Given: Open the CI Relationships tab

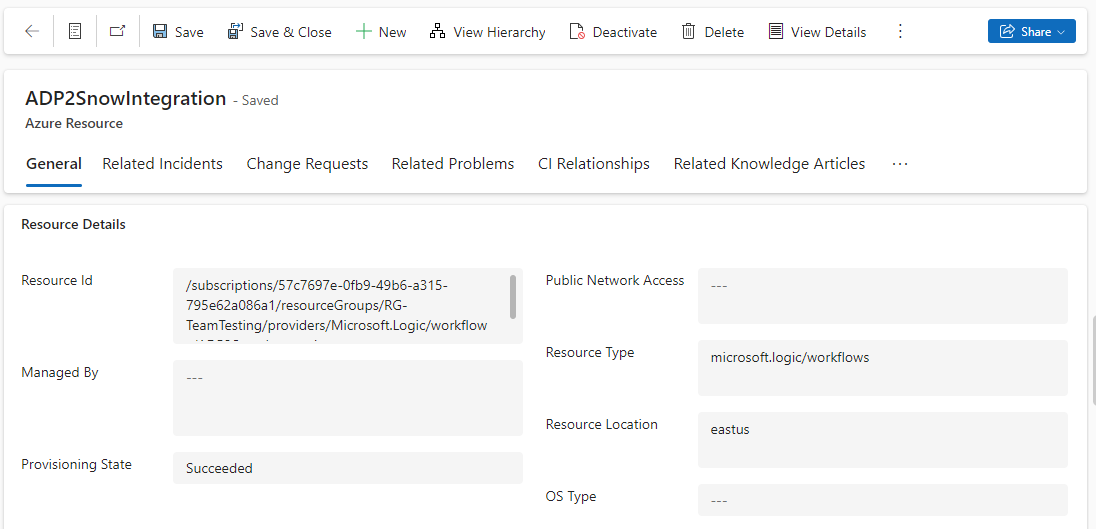Looking at the screenshot, I should 594,164.
